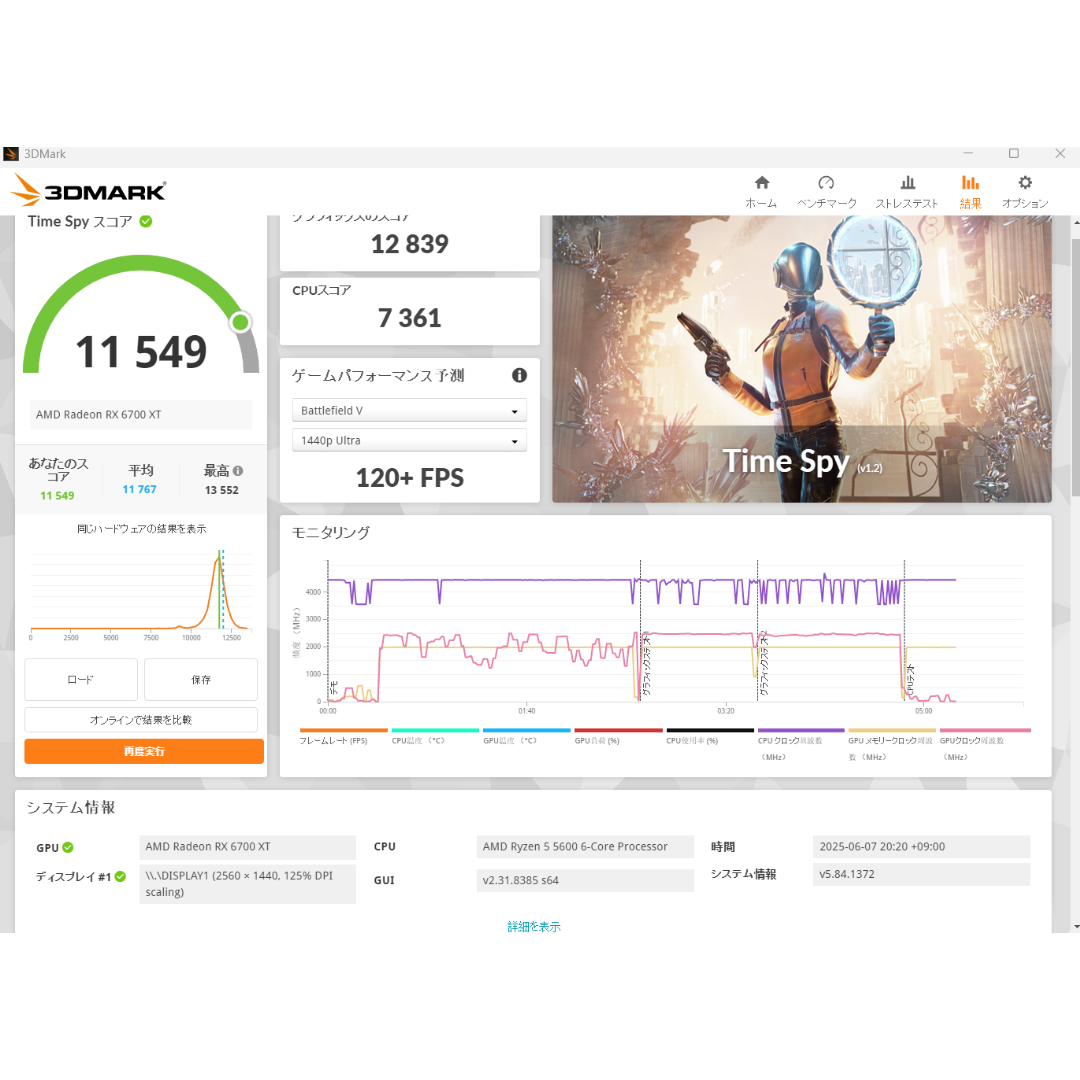Viewport: 1080px width, 1080px height.
Task: Minimize the 3DMark window
Action: pyautogui.click(x=968, y=154)
